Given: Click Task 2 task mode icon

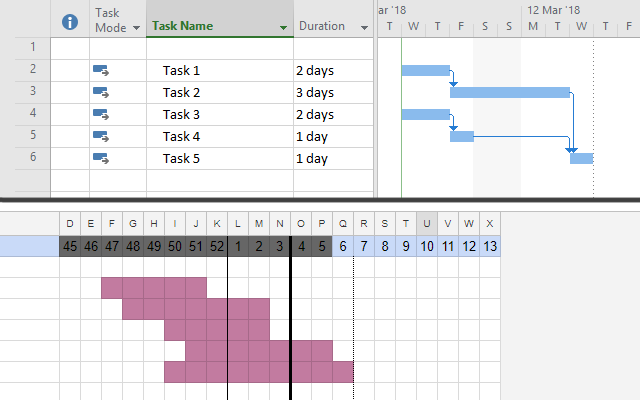Looking at the screenshot, I should click(x=101, y=92).
